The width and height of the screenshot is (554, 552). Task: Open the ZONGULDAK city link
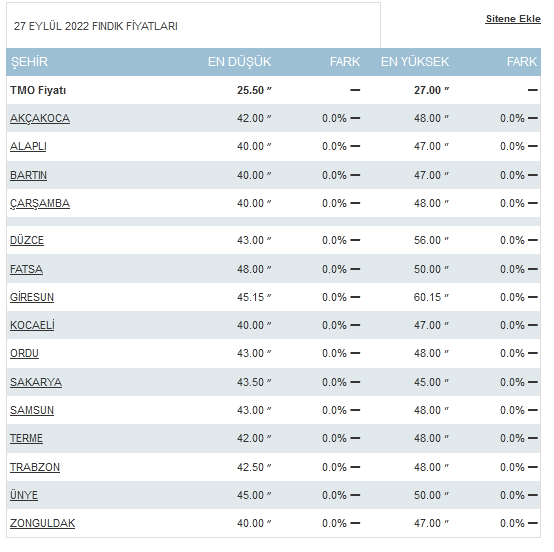42,523
